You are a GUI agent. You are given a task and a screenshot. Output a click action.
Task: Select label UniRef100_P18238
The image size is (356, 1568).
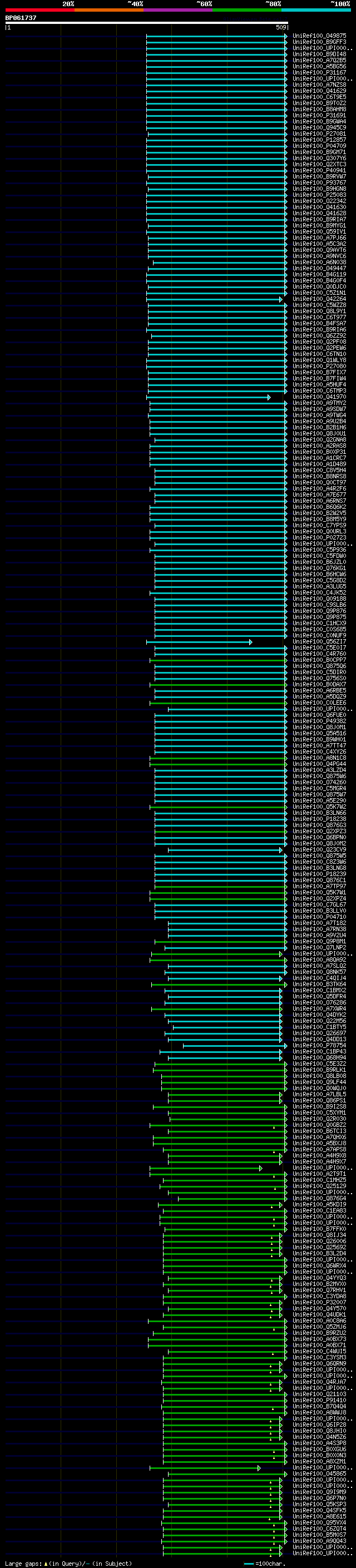tap(319, 819)
